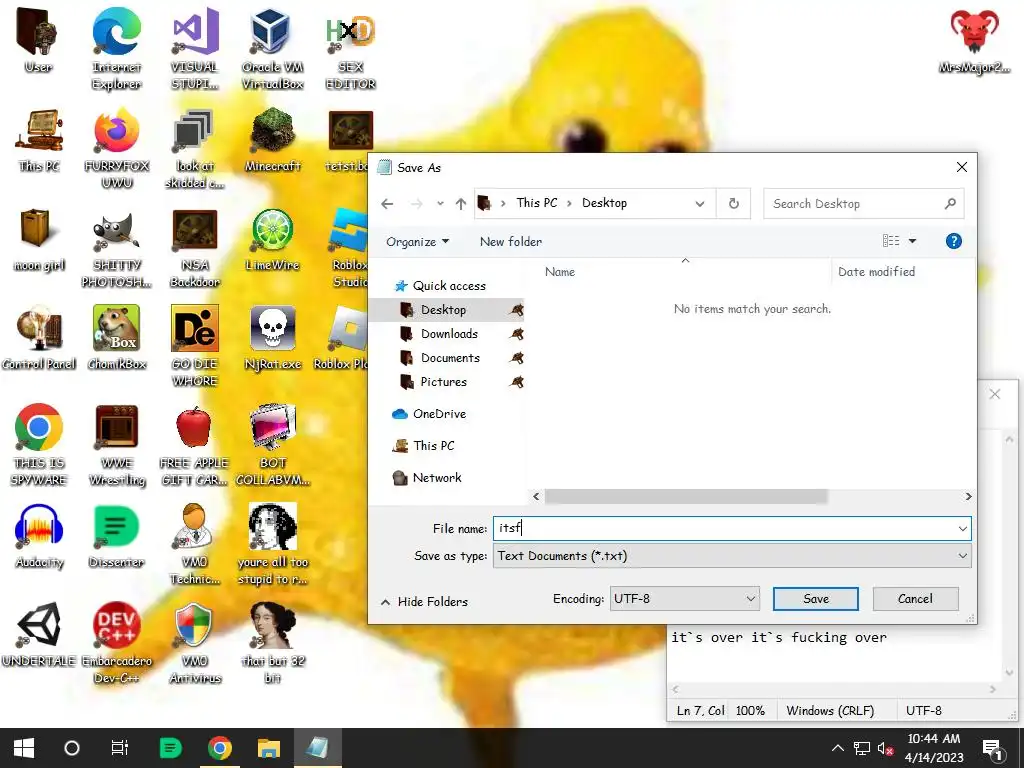The image size is (1024, 768).
Task: Click 100% zoom in Notepad status bar
Action: pyautogui.click(x=750, y=711)
